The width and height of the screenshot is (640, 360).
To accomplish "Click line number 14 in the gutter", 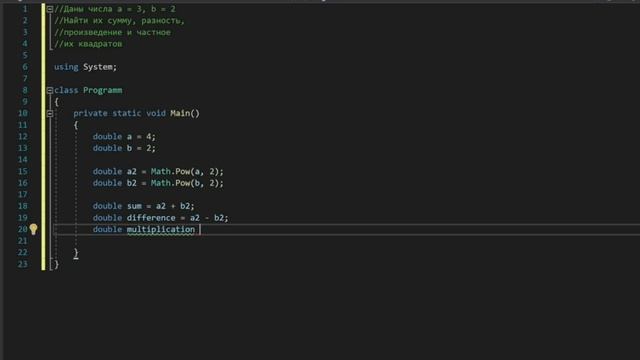I will (x=22, y=160).
